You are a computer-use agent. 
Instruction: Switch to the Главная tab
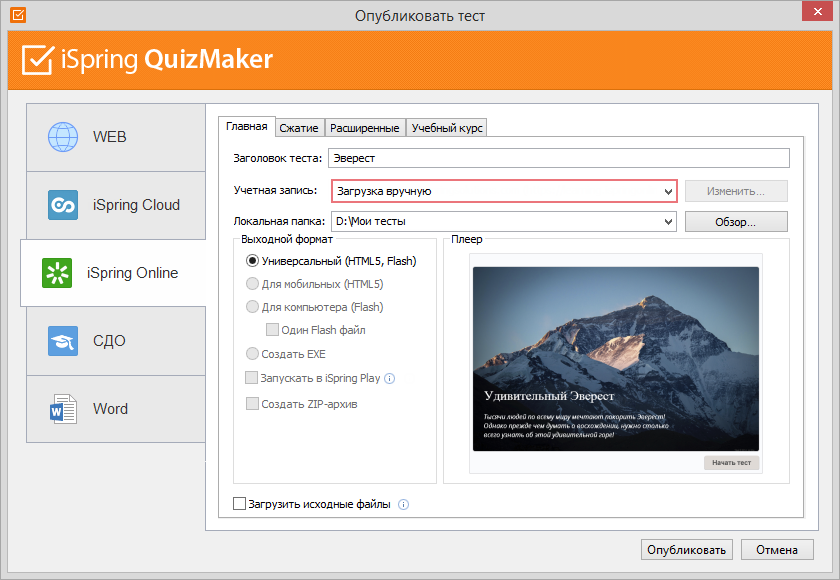(246, 127)
